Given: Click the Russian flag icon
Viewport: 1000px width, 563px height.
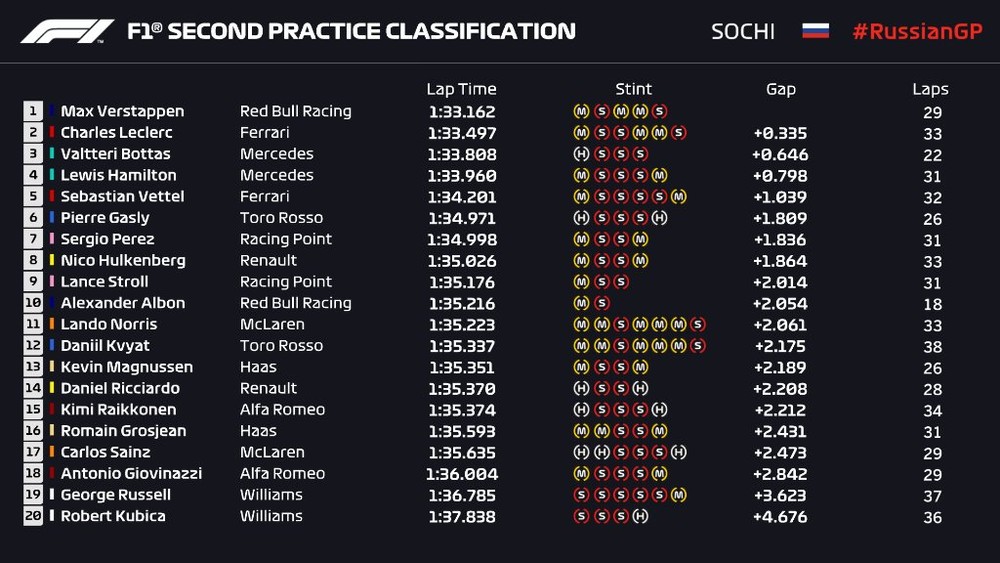Looking at the screenshot, I should point(815,31).
